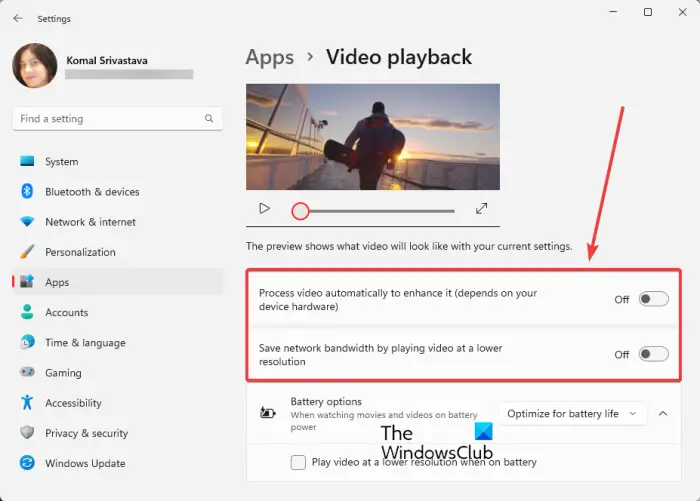Open Bluetooth & devices settings

pos(118,192)
